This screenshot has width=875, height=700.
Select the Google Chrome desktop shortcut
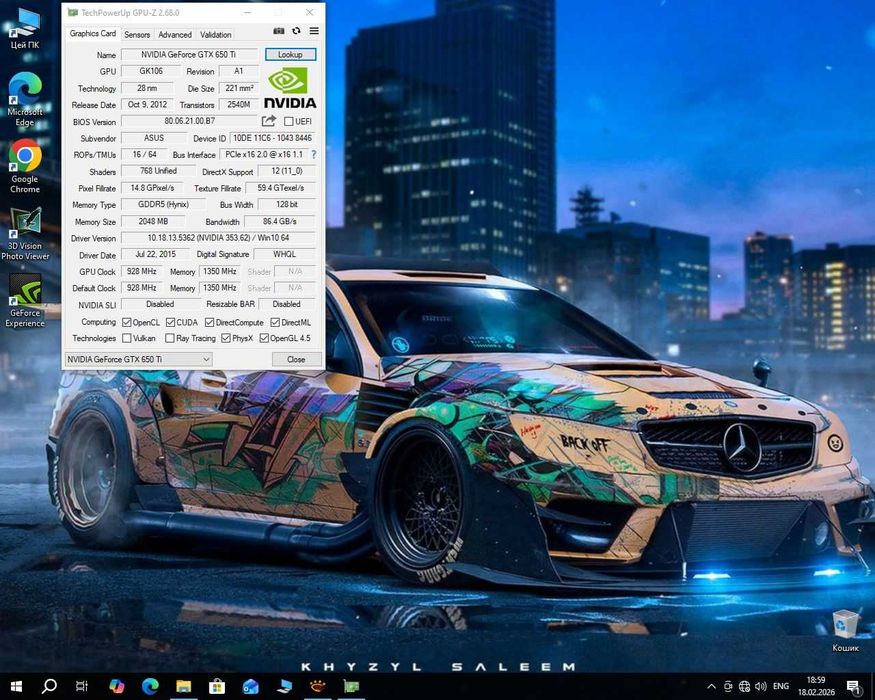(25, 166)
